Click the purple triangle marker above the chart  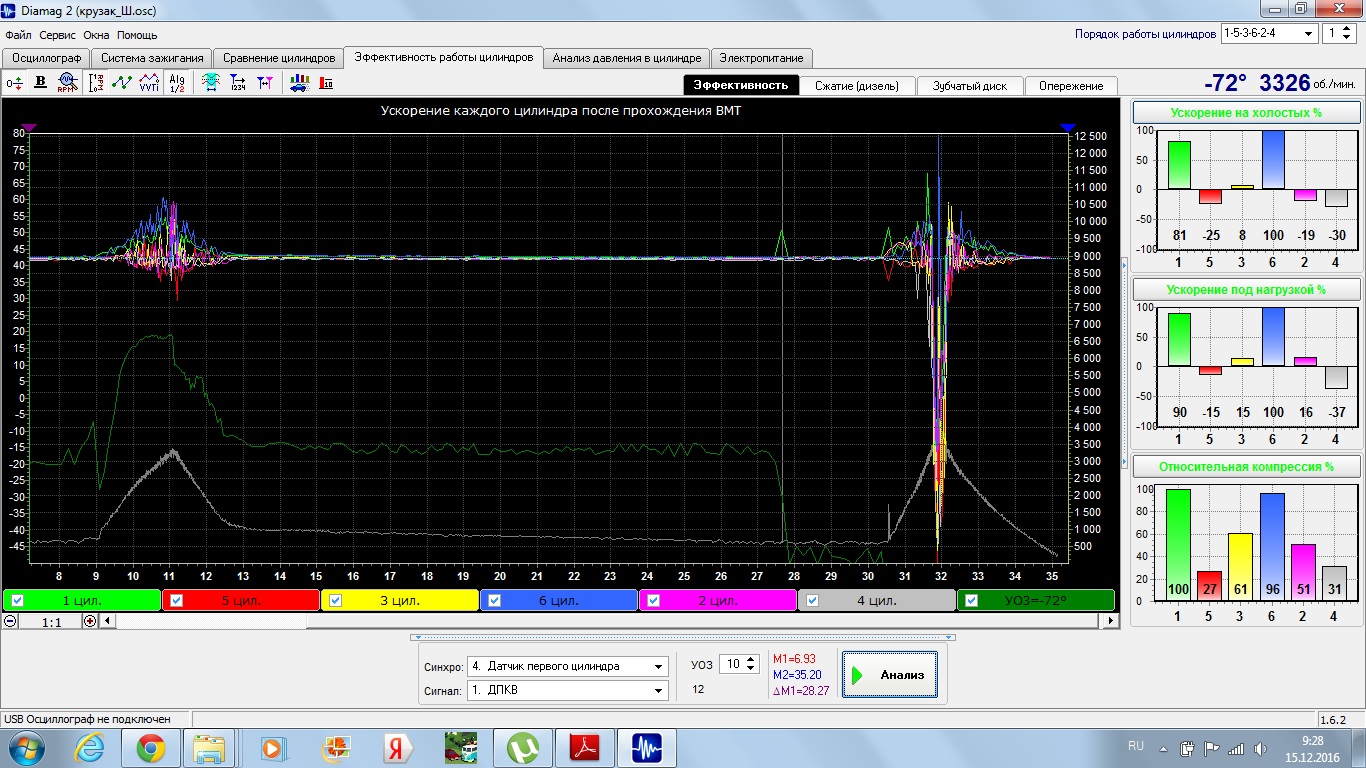[28, 127]
